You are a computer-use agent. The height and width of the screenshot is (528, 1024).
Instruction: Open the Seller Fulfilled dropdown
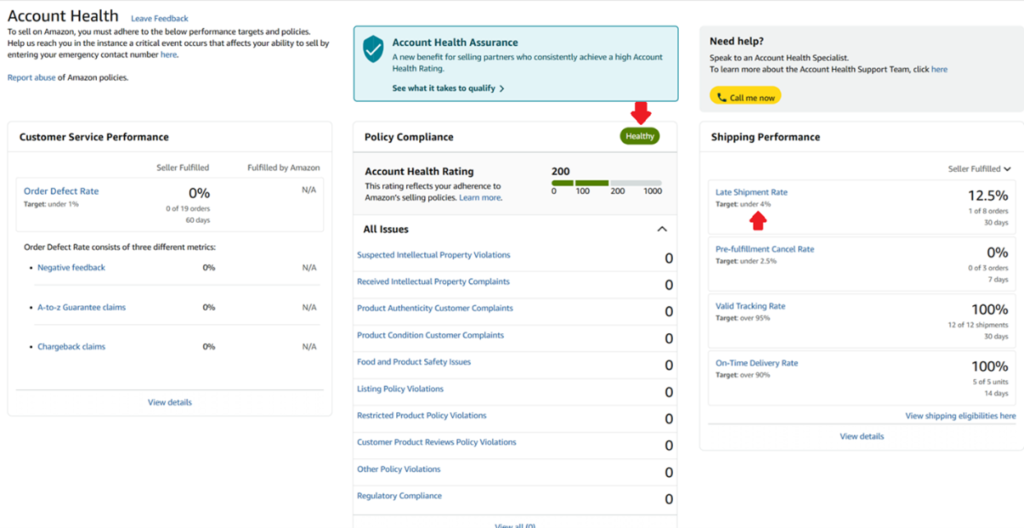(x=979, y=169)
